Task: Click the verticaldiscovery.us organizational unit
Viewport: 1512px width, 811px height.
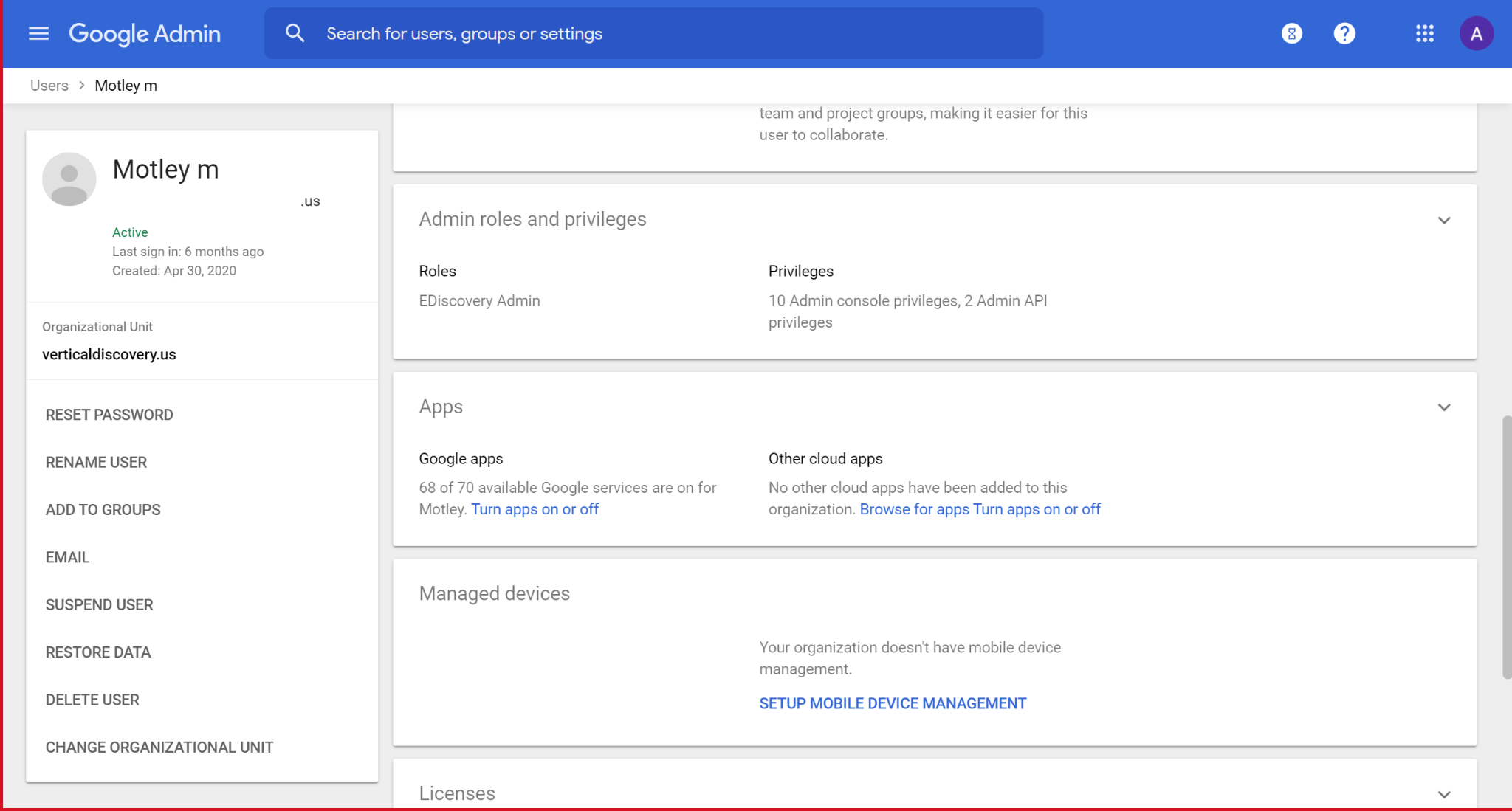Action: coord(109,354)
